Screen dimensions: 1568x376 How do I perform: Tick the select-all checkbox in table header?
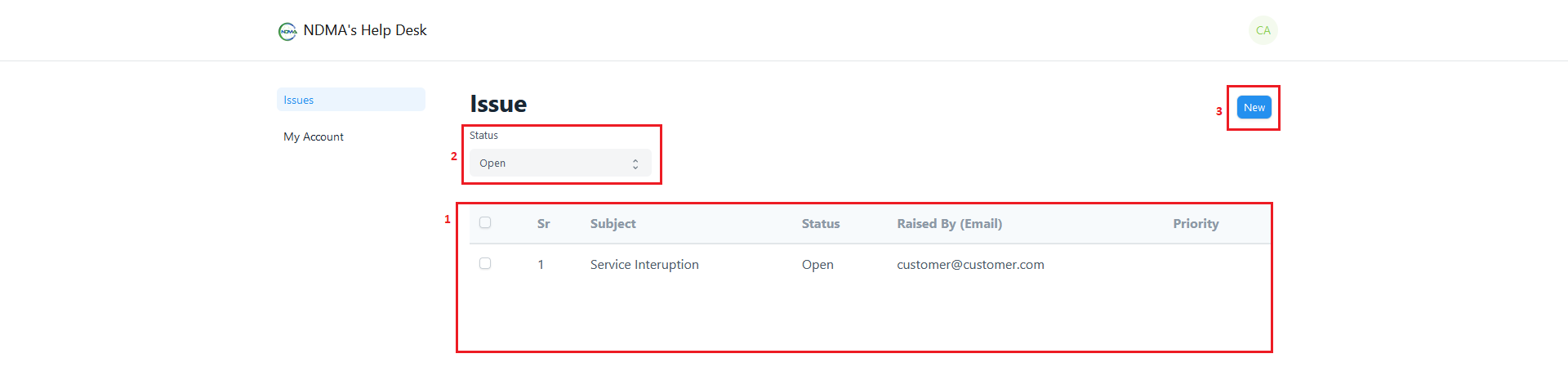click(x=485, y=222)
